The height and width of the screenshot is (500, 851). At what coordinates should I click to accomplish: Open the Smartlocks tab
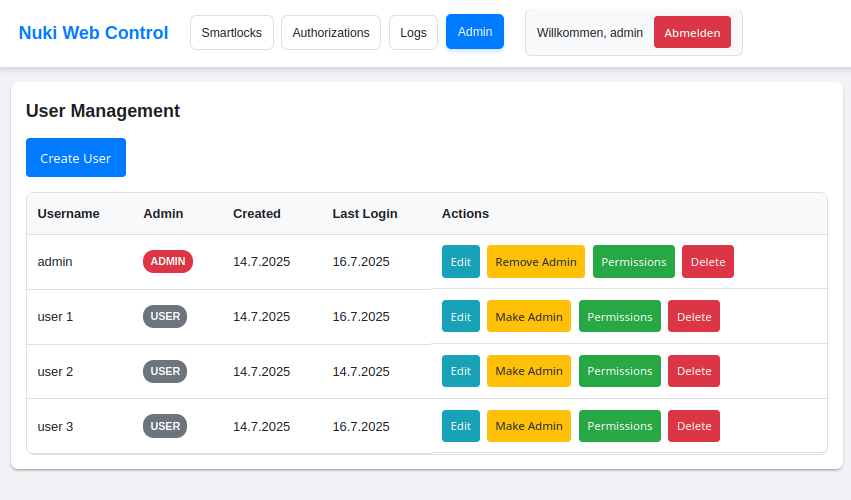pyautogui.click(x=232, y=33)
